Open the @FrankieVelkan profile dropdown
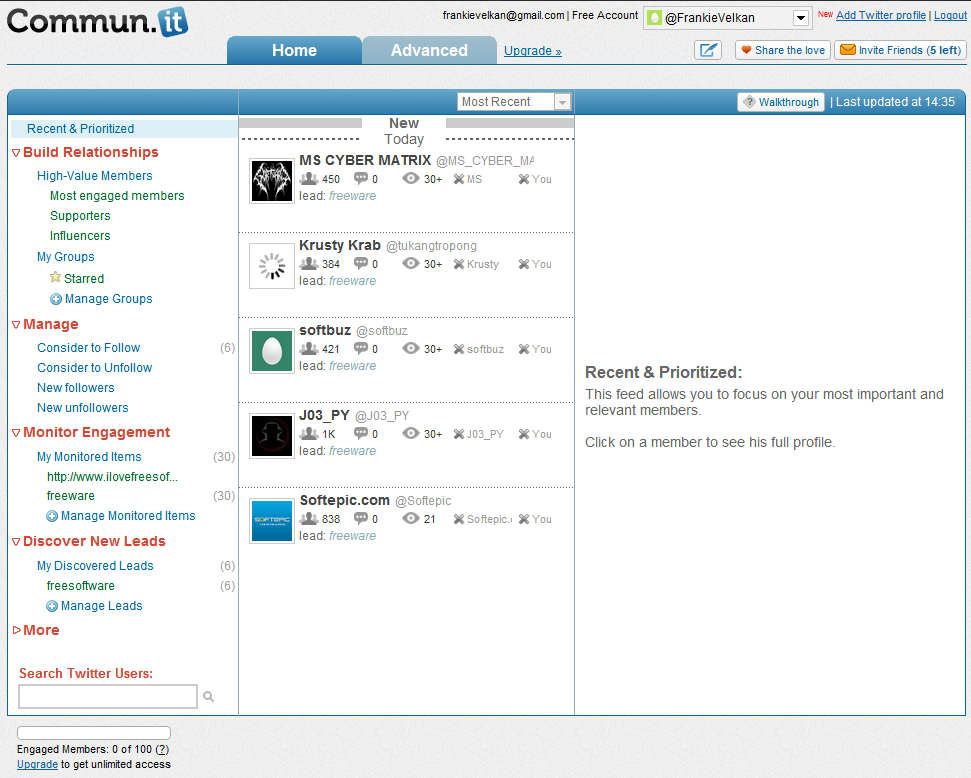This screenshot has height=778, width=971. 801,18
